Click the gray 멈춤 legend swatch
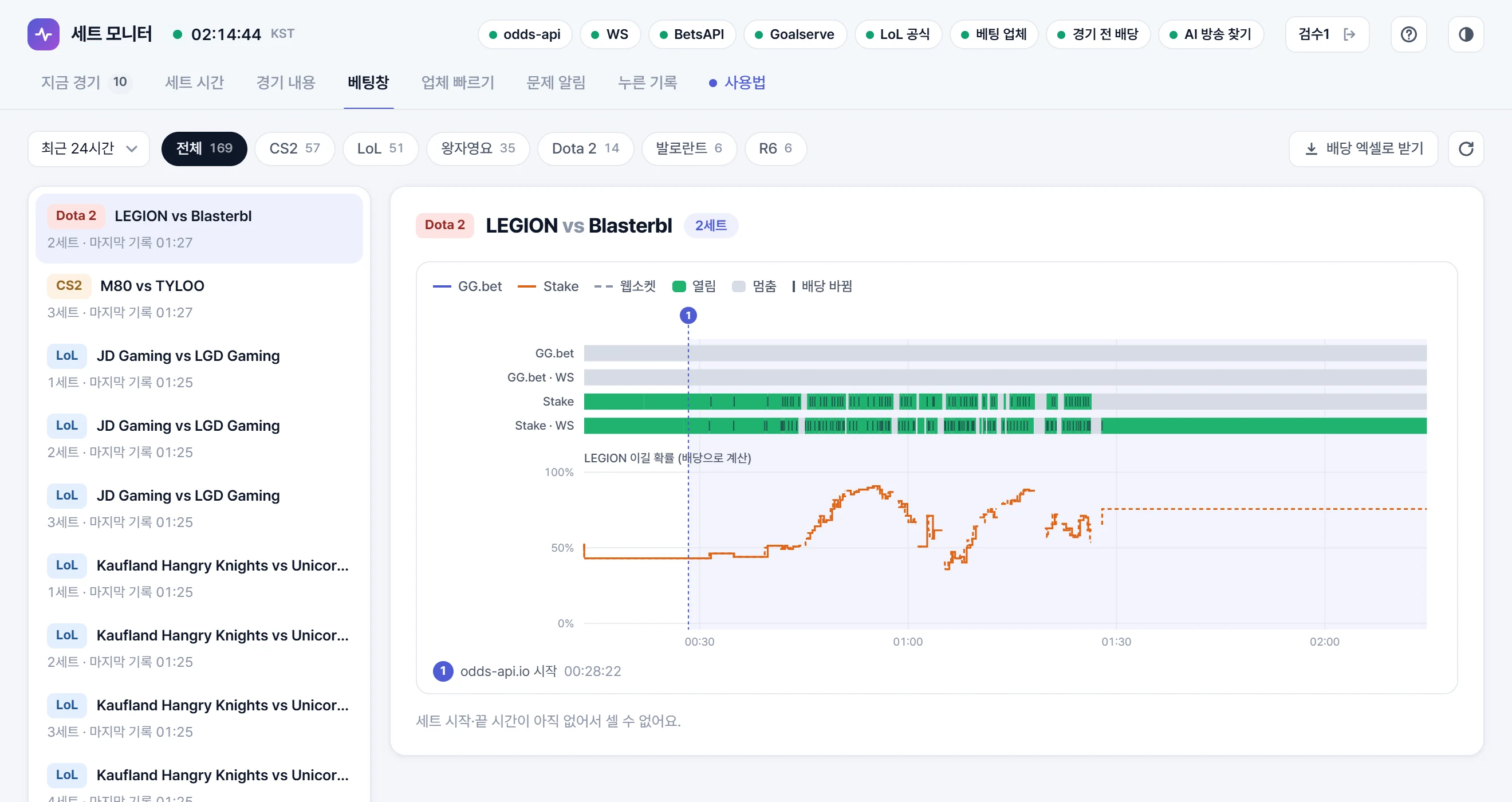 point(738,286)
